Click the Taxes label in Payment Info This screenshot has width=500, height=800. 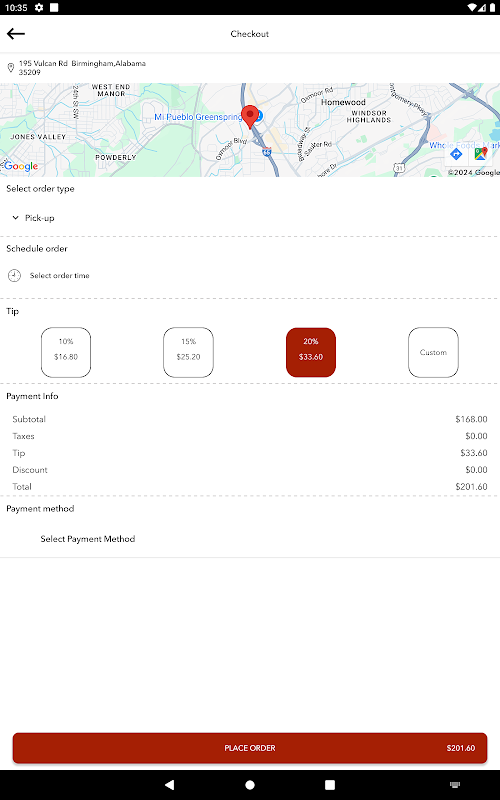[x=23, y=436]
